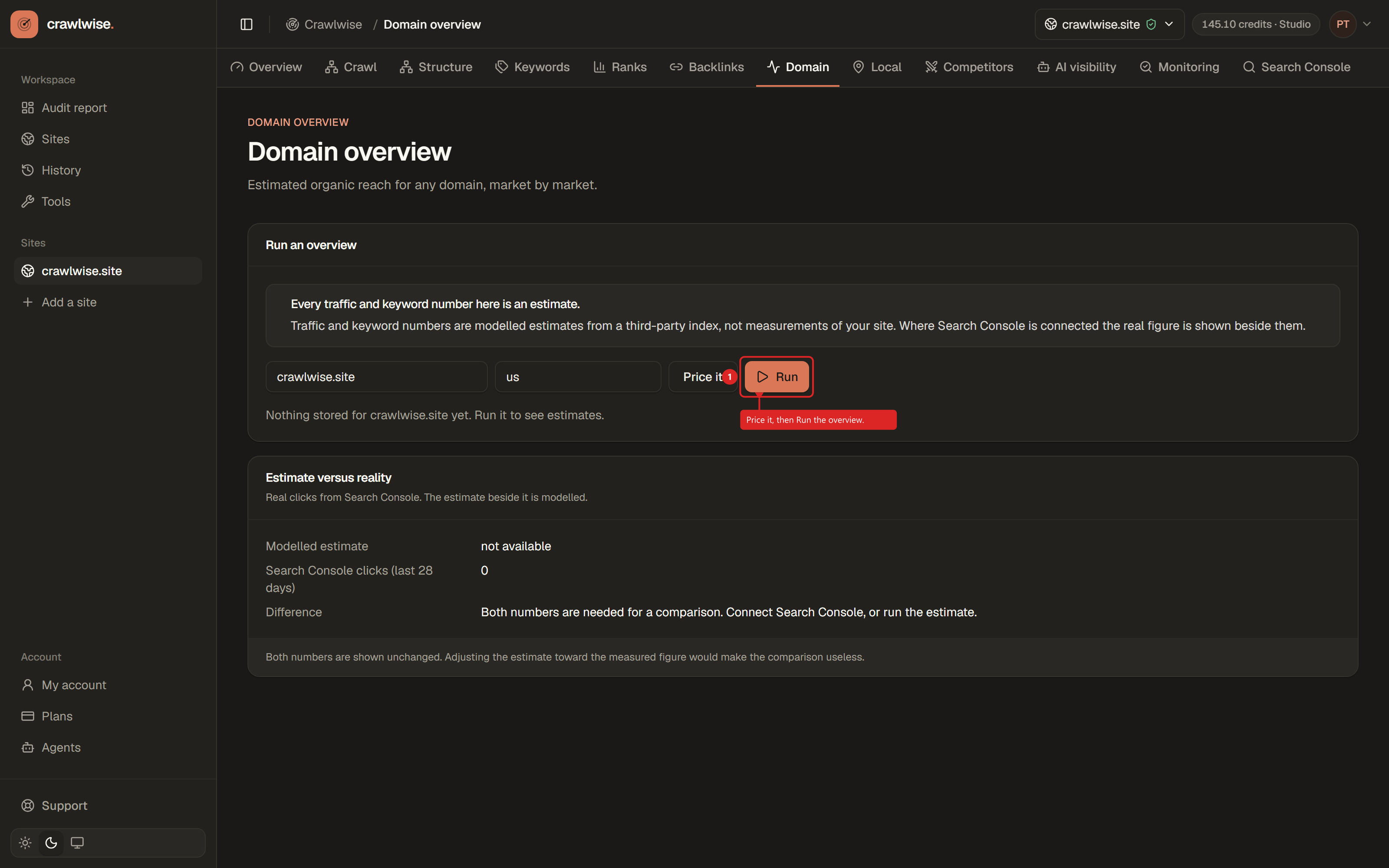Click the 'Search Console clicks (last 28 days)' label
The width and height of the screenshot is (1389, 868).
pos(349,579)
